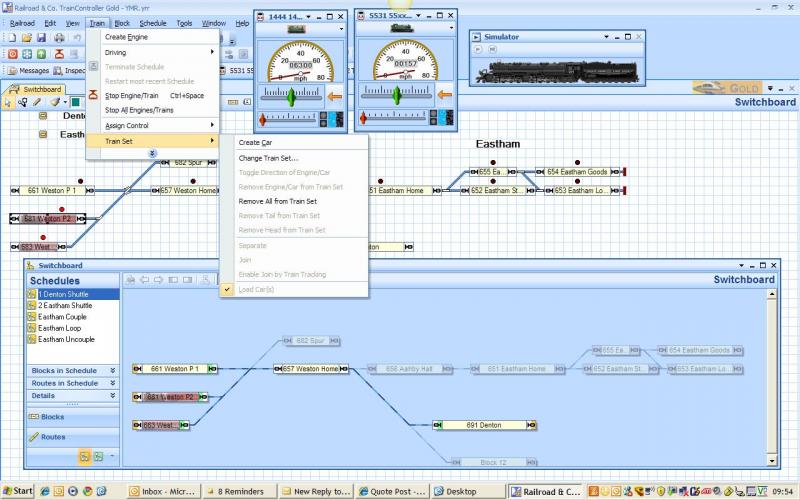800x500 pixels.
Task: Open the Change Train Set dialog
Action: click(268, 157)
